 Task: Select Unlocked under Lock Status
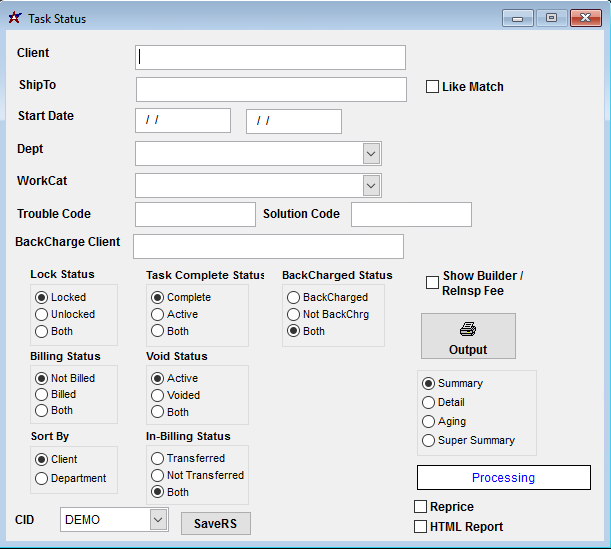coord(41,314)
